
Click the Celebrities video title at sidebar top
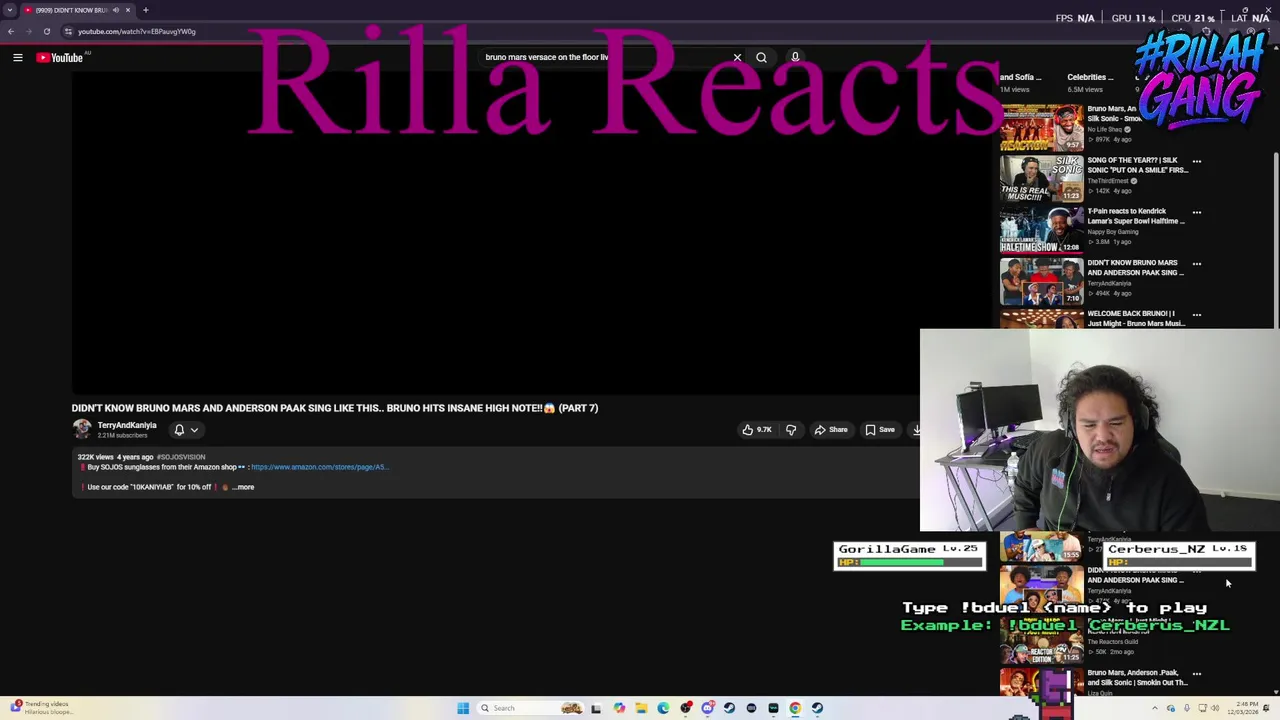tap(1090, 77)
